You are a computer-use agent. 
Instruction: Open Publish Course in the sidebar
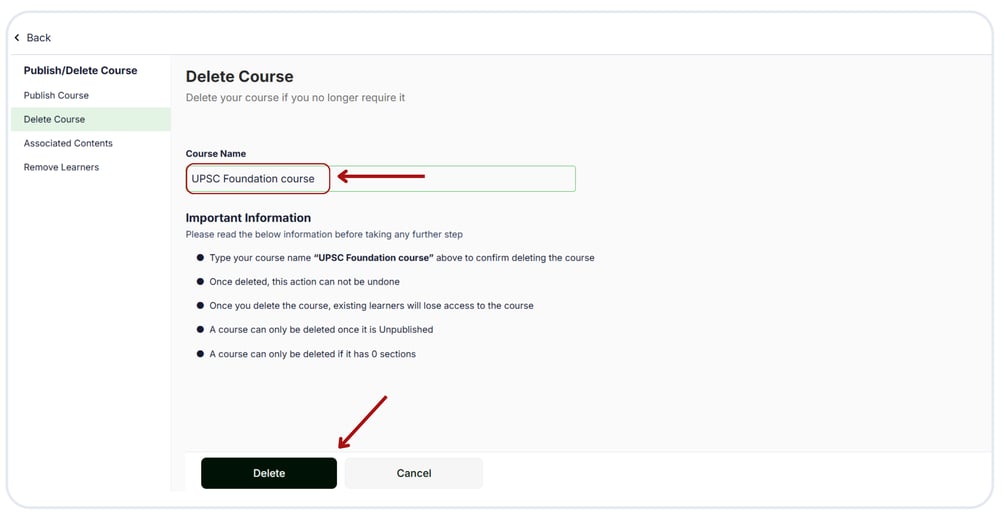(56, 95)
